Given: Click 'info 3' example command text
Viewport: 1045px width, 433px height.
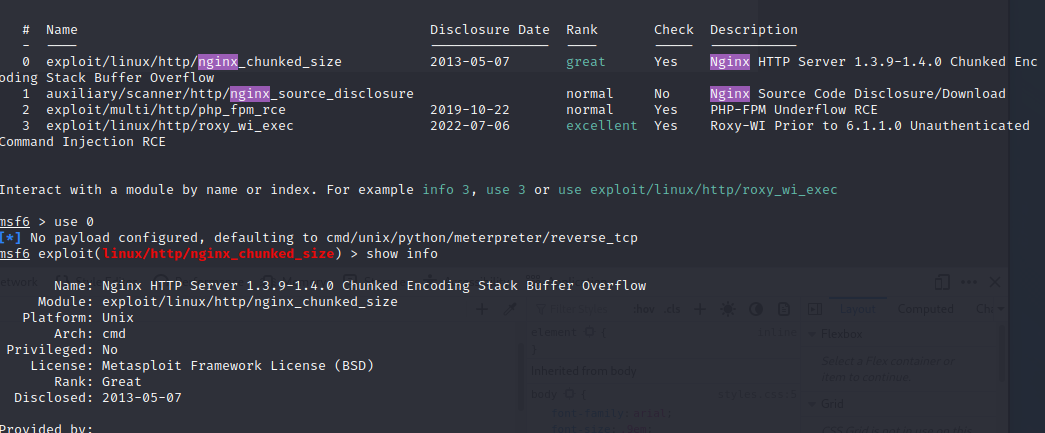Looking at the screenshot, I should pos(446,190).
